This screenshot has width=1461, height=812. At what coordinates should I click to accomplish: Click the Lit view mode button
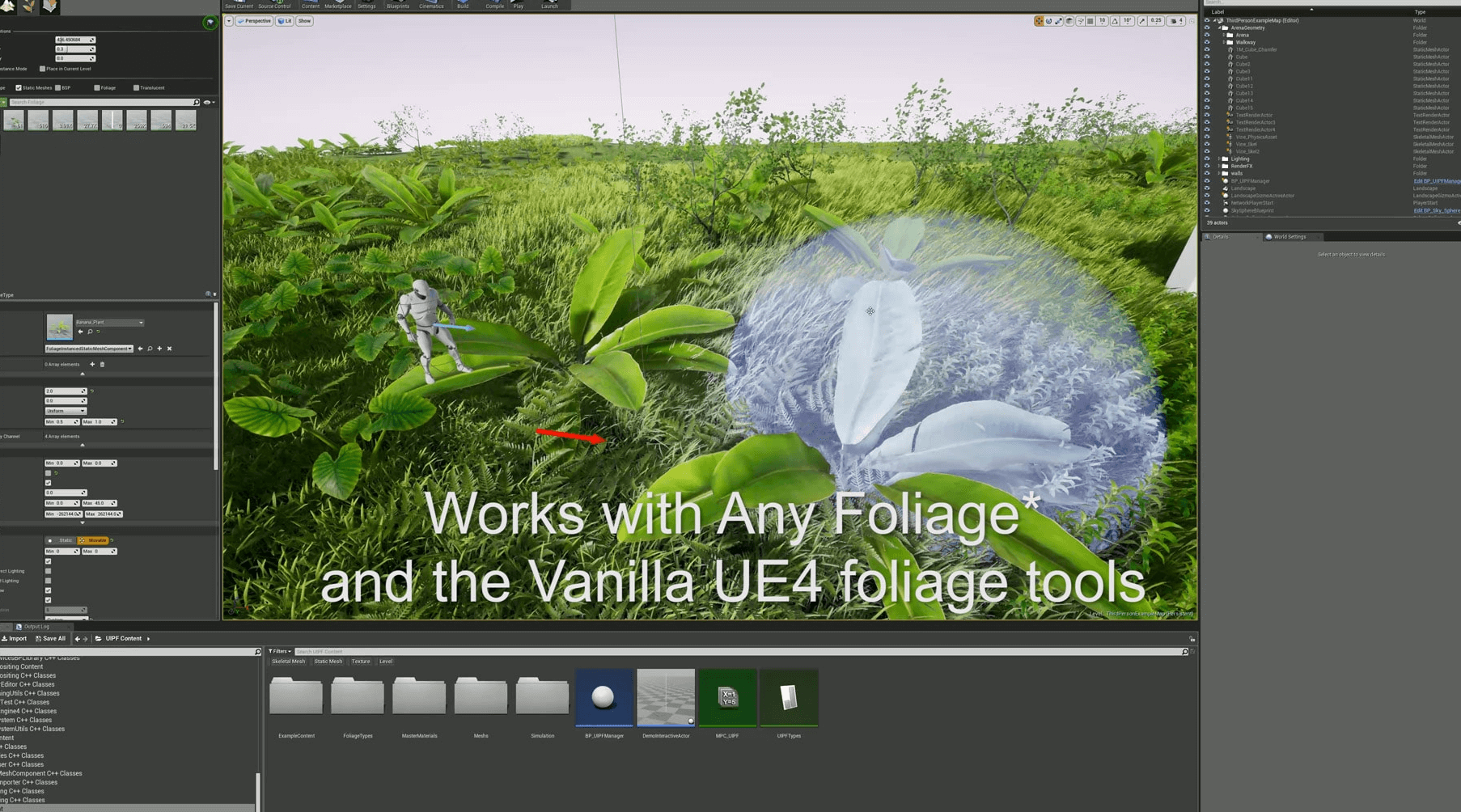click(x=285, y=21)
